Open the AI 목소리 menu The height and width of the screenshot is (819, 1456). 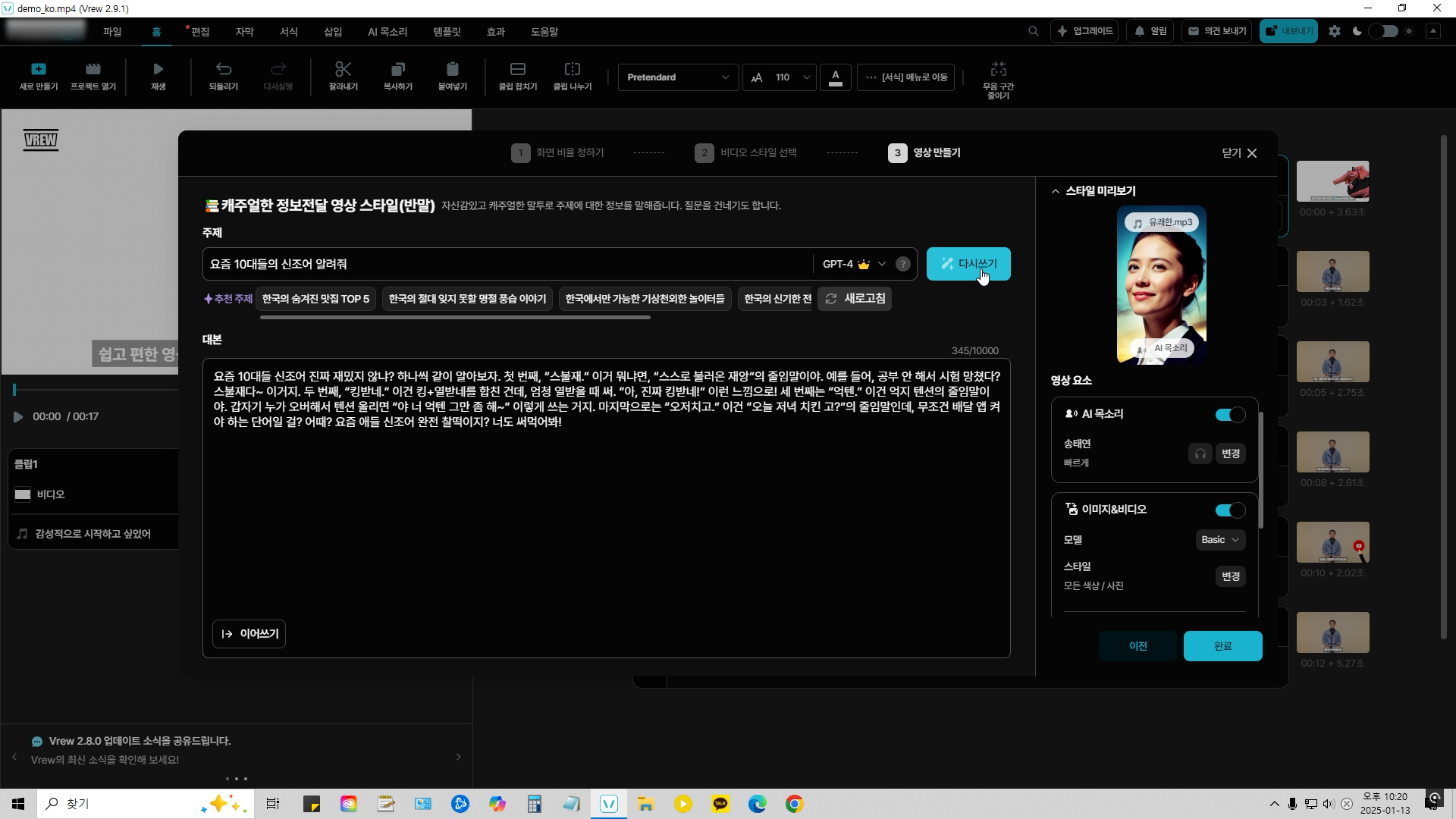click(x=387, y=32)
